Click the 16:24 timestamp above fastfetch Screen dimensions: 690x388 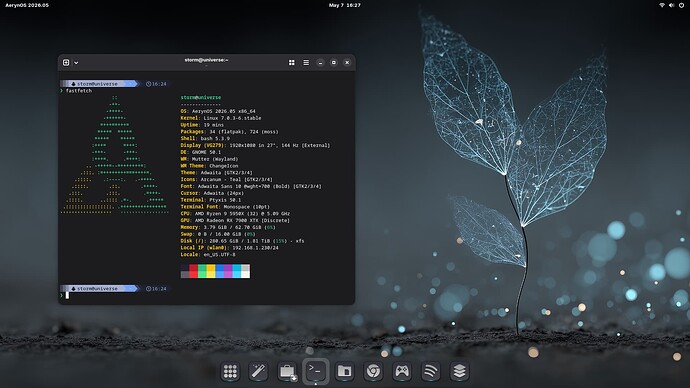tap(156, 84)
